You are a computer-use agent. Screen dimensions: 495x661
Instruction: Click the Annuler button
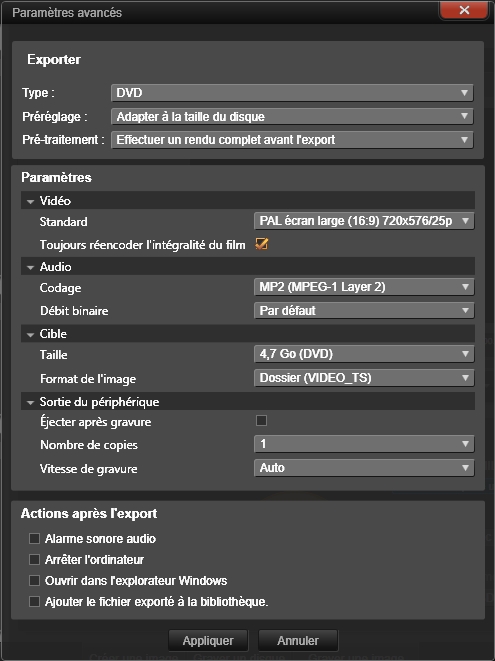[298, 641]
